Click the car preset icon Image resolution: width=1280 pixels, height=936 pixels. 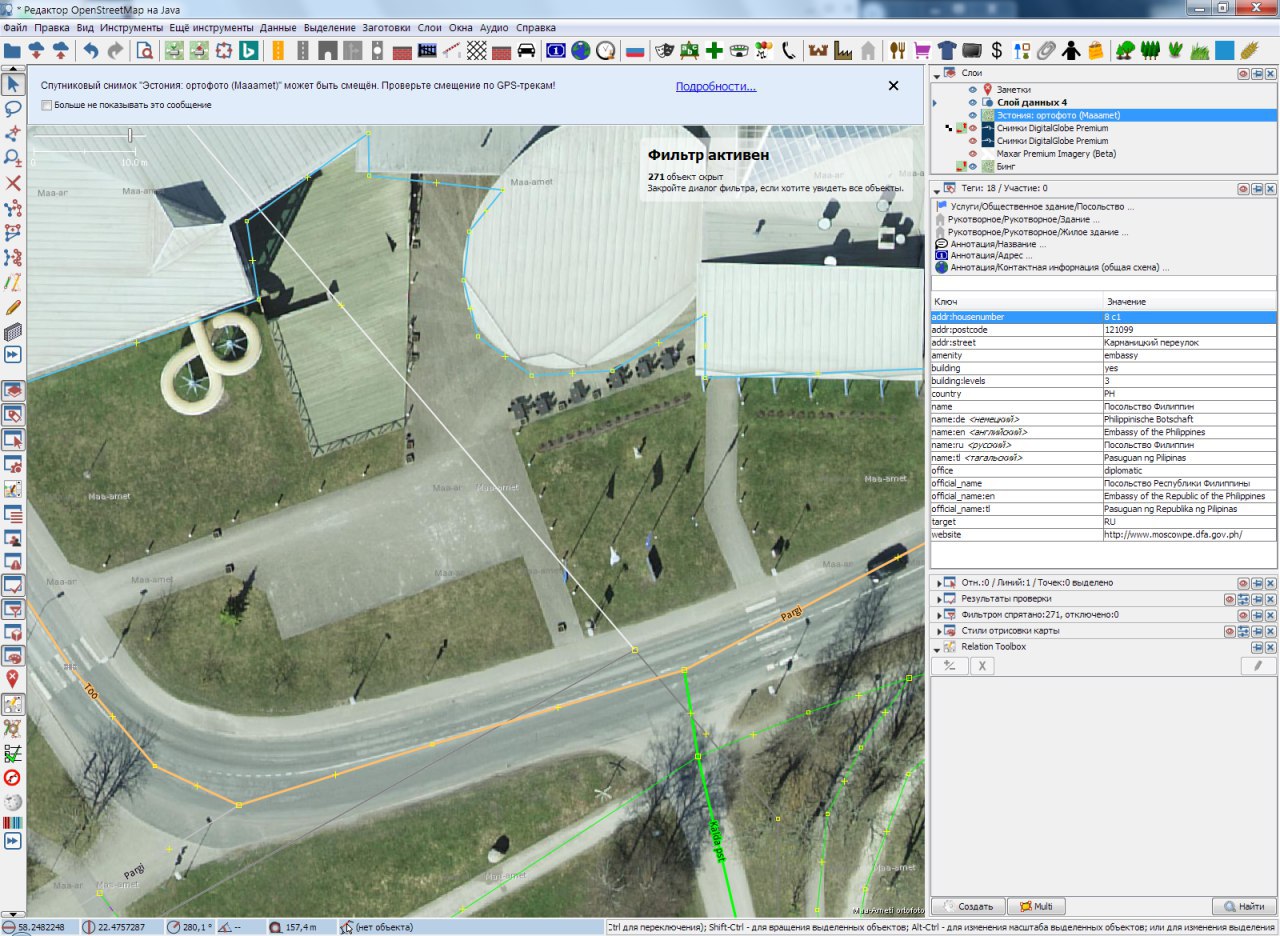[x=526, y=49]
